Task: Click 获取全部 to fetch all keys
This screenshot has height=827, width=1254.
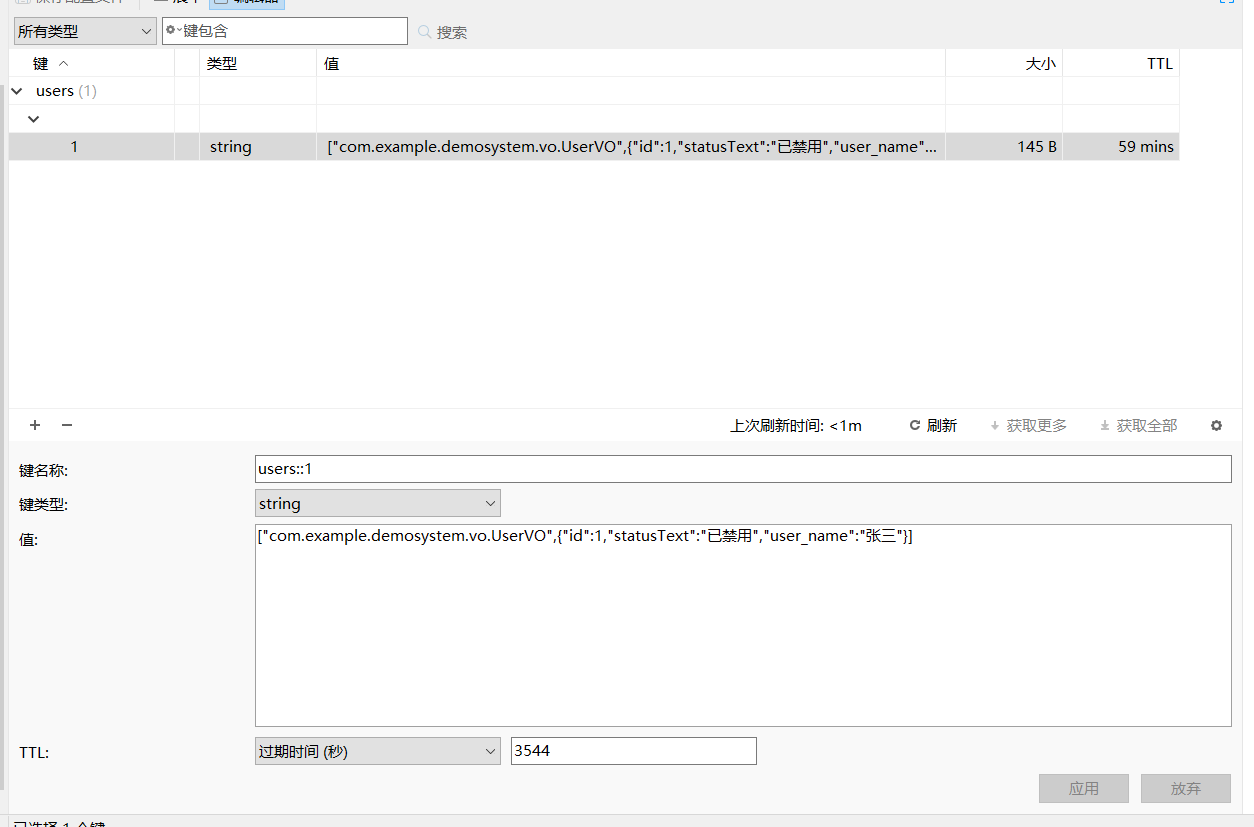Action: pos(1138,425)
